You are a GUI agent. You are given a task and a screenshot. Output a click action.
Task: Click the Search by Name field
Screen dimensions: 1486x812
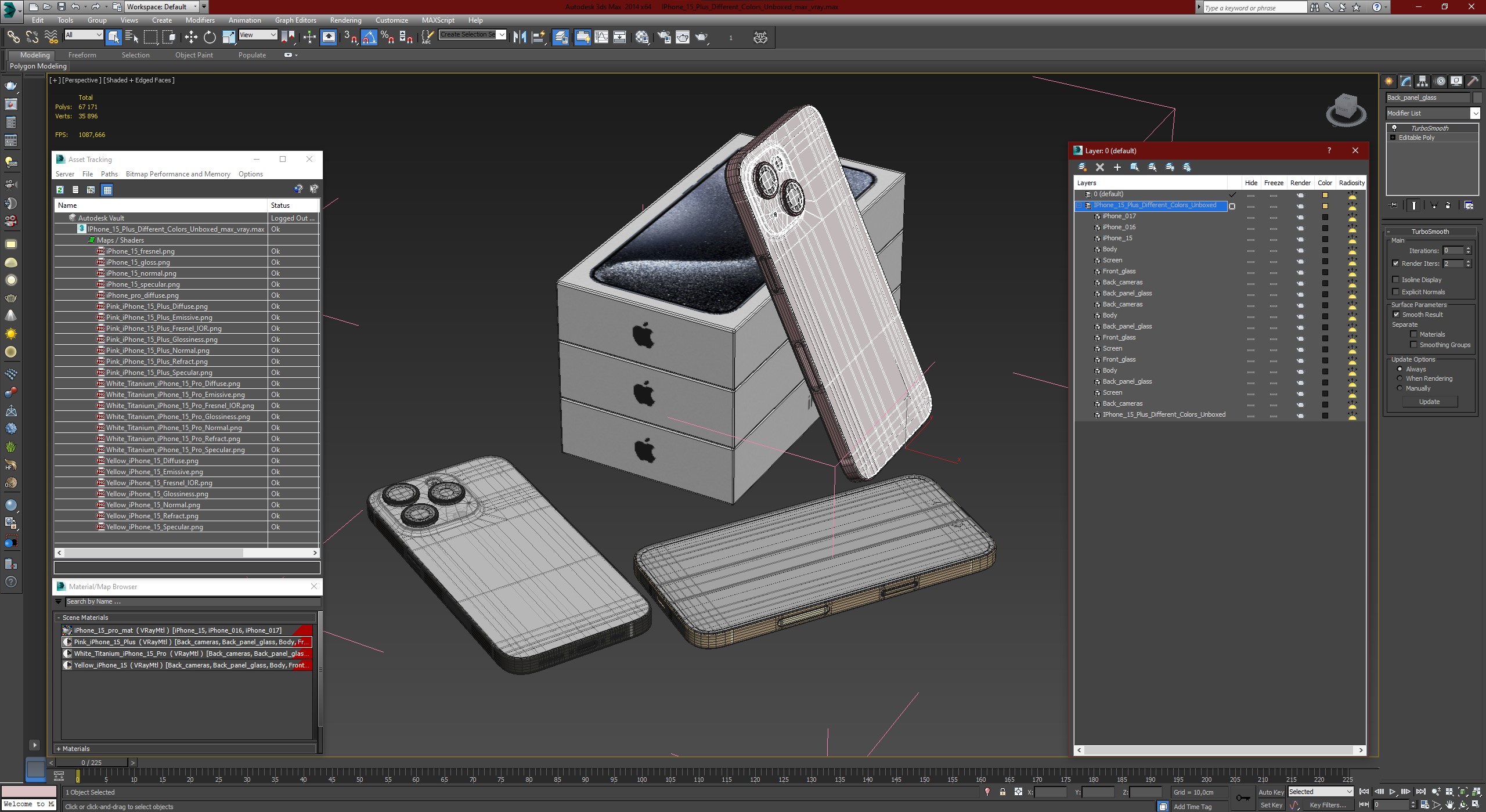tap(192, 602)
